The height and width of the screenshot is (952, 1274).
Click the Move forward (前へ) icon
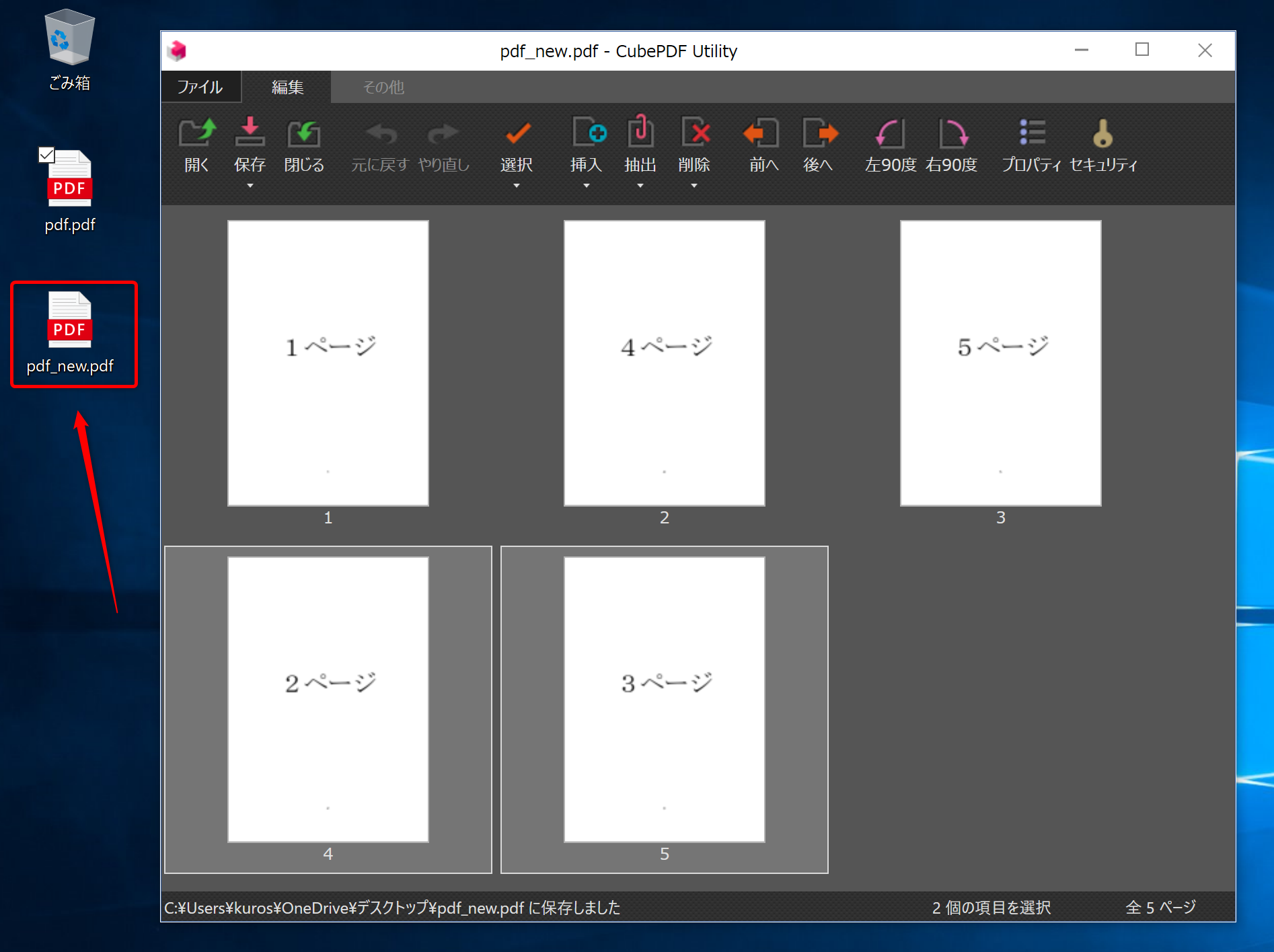coord(763,134)
